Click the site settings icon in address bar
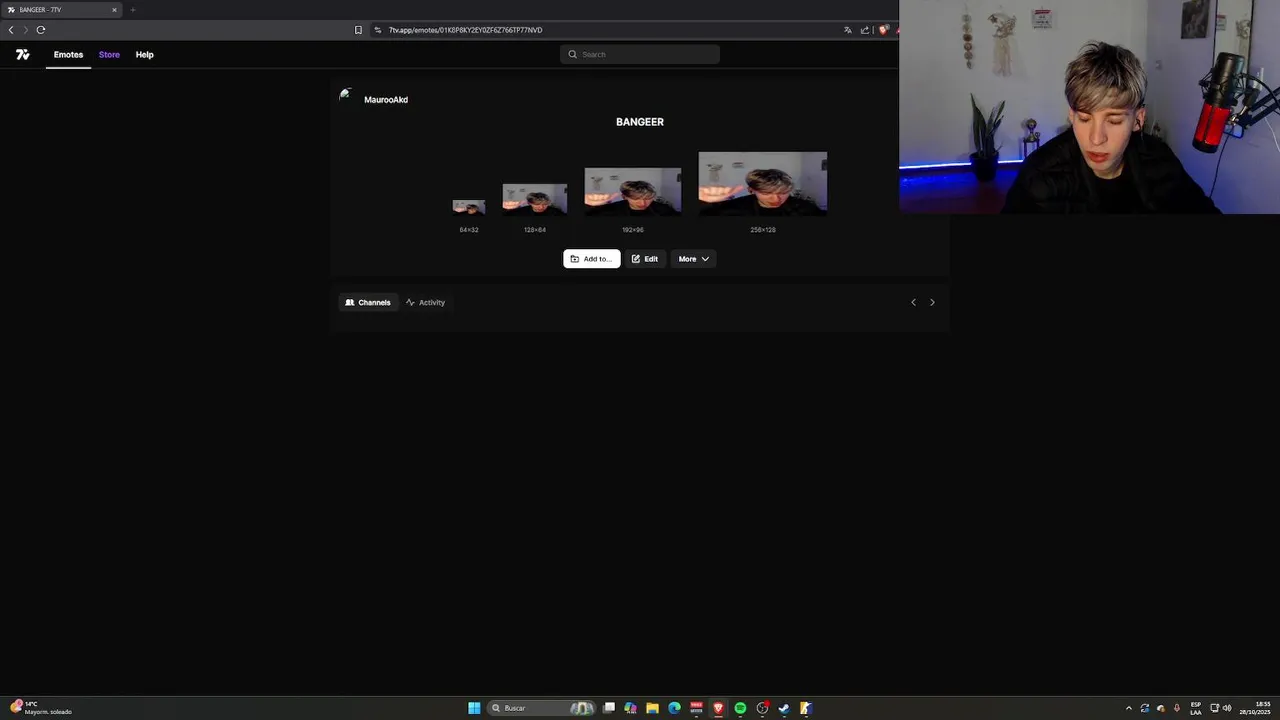The width and height of the screenshot is (1280, 720). tap(378, 30)
